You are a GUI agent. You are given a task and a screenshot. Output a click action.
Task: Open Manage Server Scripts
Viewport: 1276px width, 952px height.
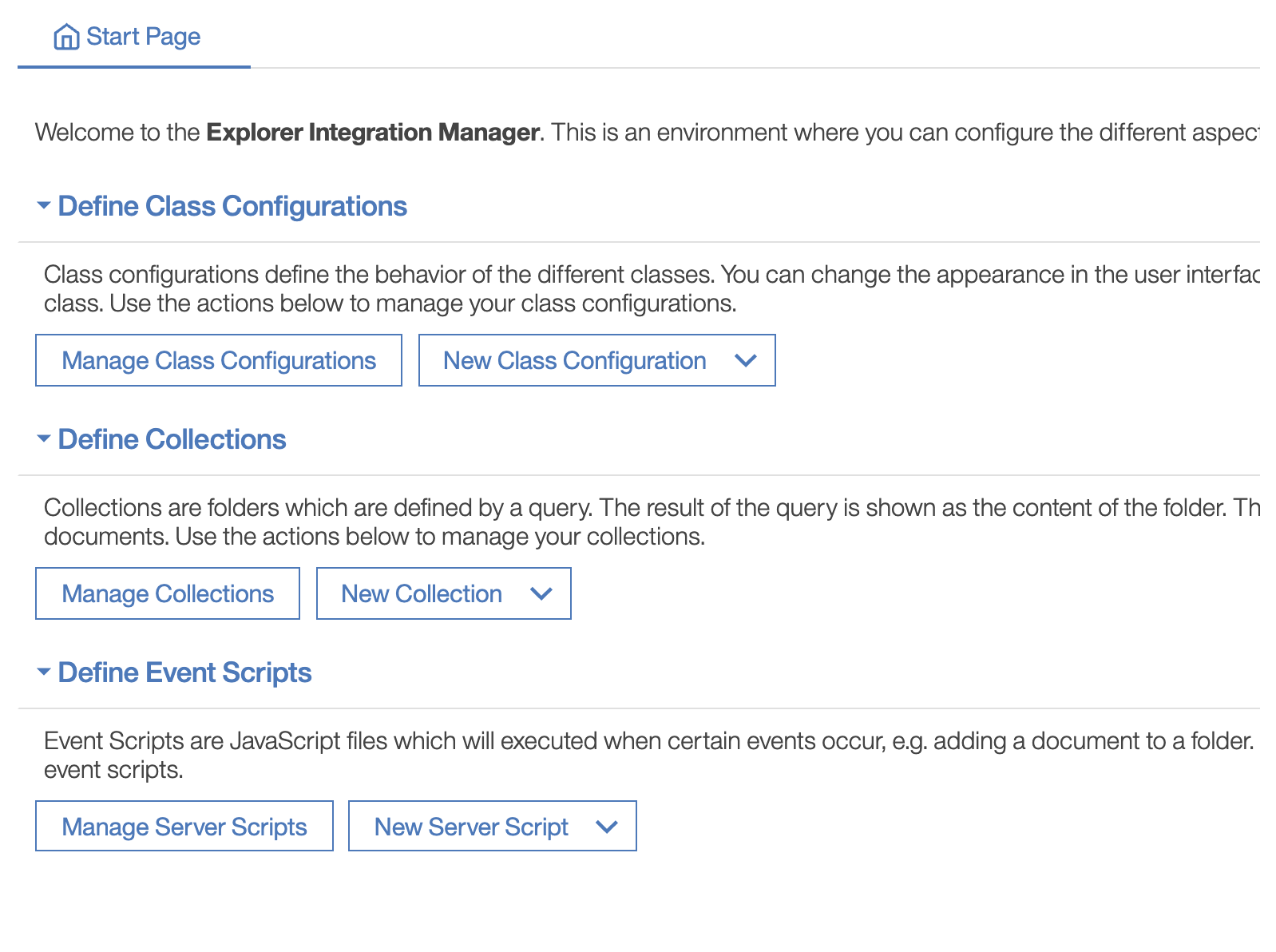(x=184, y=827)
